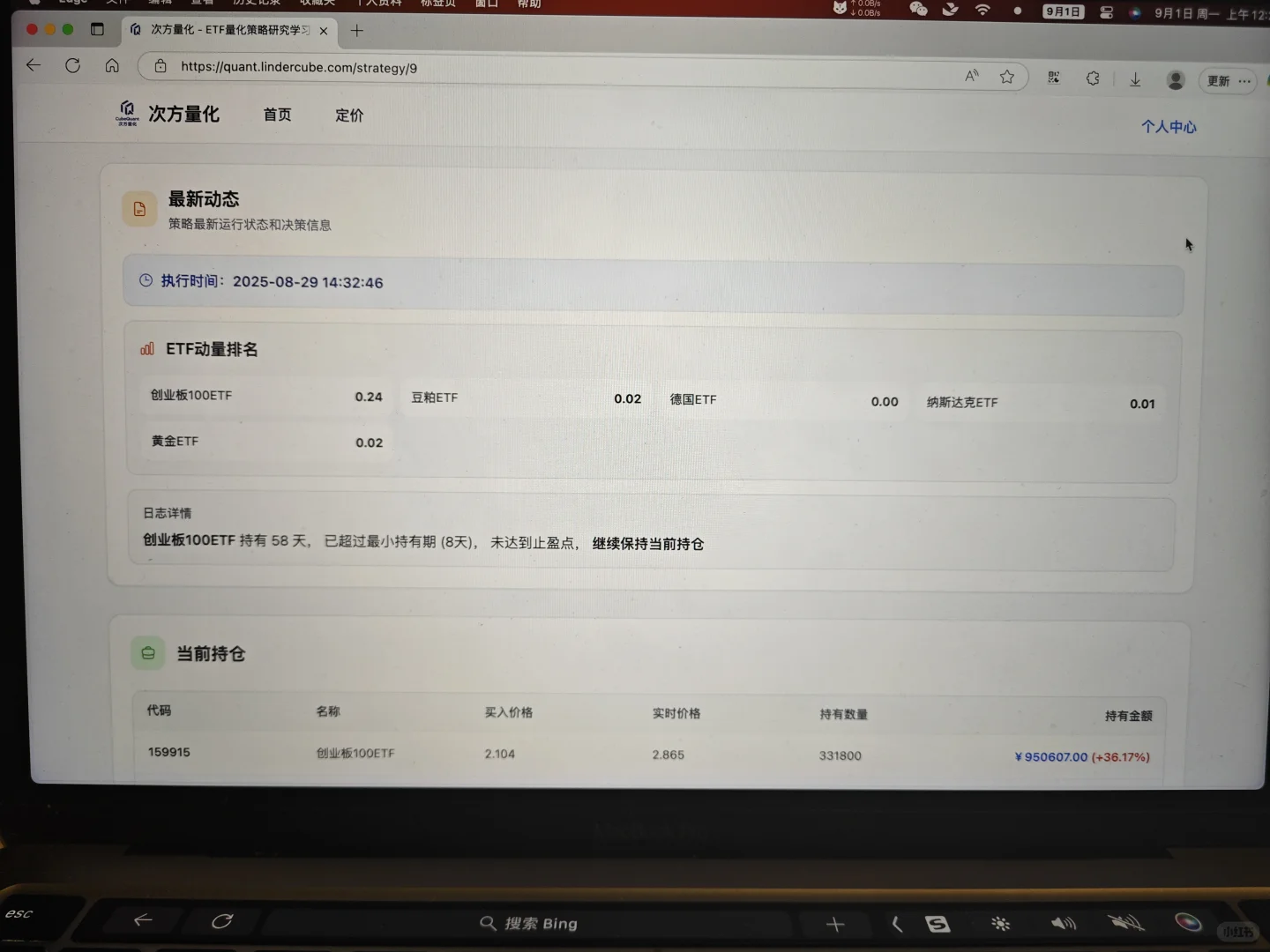This screenshot has width=1270, height=952.
Task: Click the 当前持仓 wallet icon
Action: point(147,653)
